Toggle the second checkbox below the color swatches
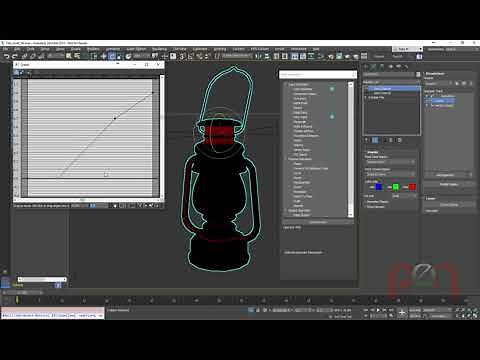 click(365, 207)
